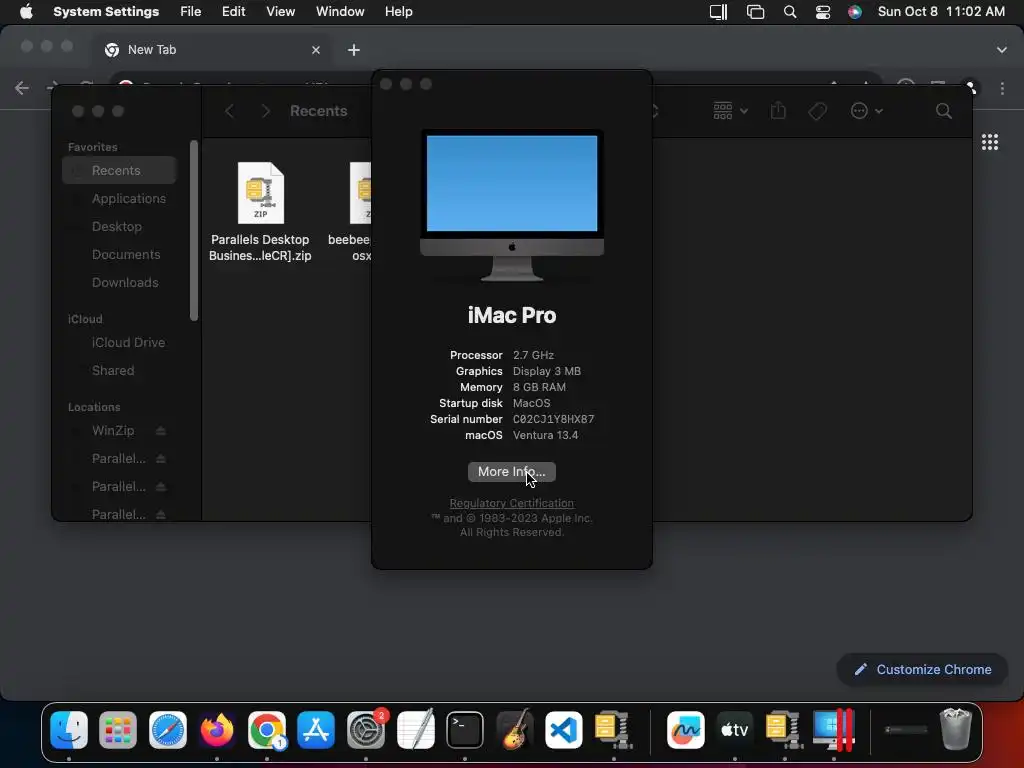Close the New Tab tab
The image size is (1024, 768).
316,50
